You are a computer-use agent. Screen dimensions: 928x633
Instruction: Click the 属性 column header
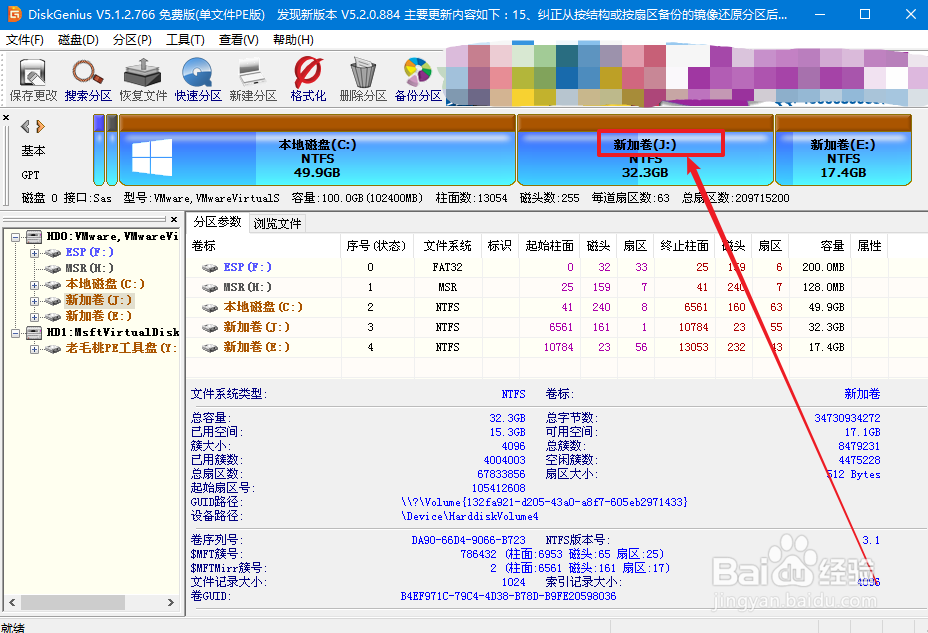pos(869,246)
